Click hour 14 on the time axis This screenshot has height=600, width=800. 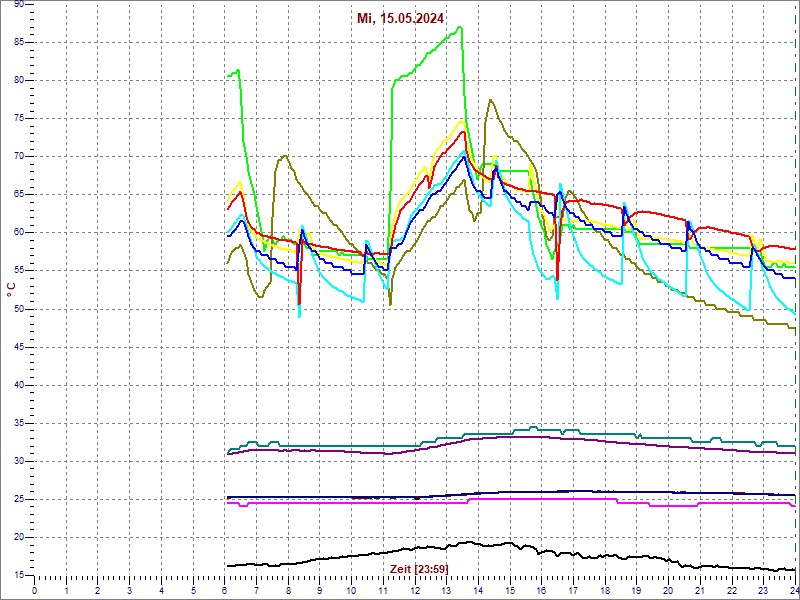[x=479, y=590]
